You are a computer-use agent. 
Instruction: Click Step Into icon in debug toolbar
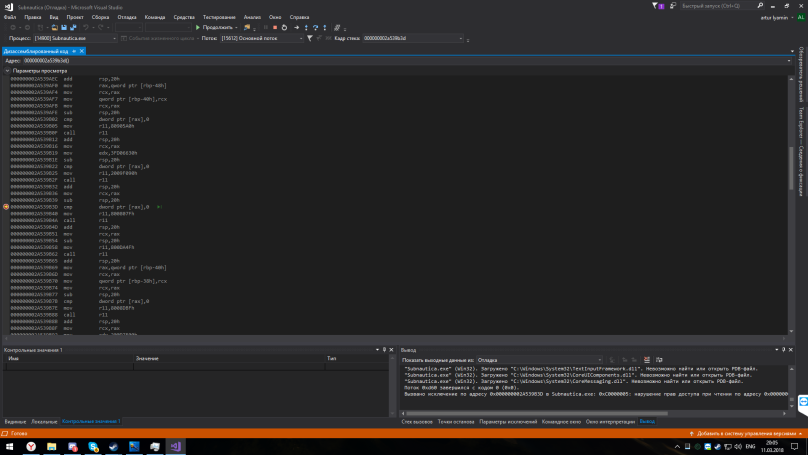coord(306,27)
